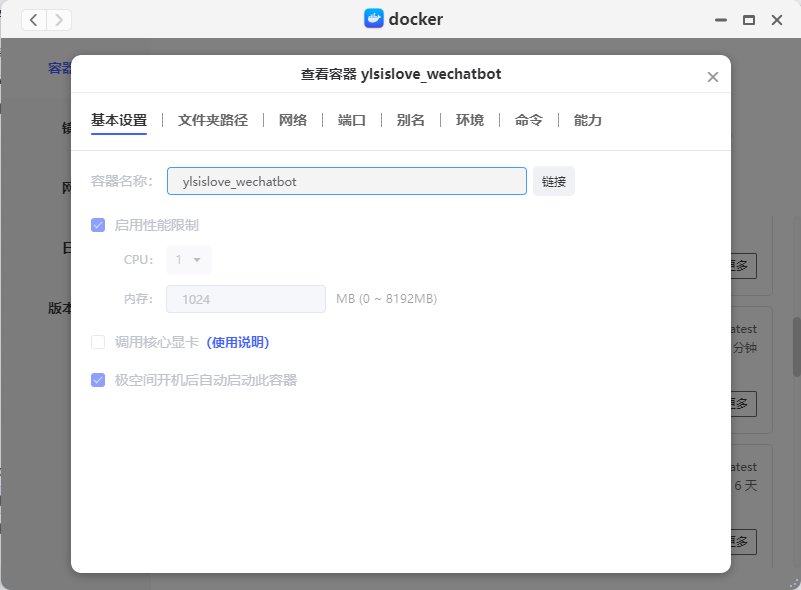Open the 使用说明 link
The height and width of the screenshot is (590, 801).
(238, 342)
